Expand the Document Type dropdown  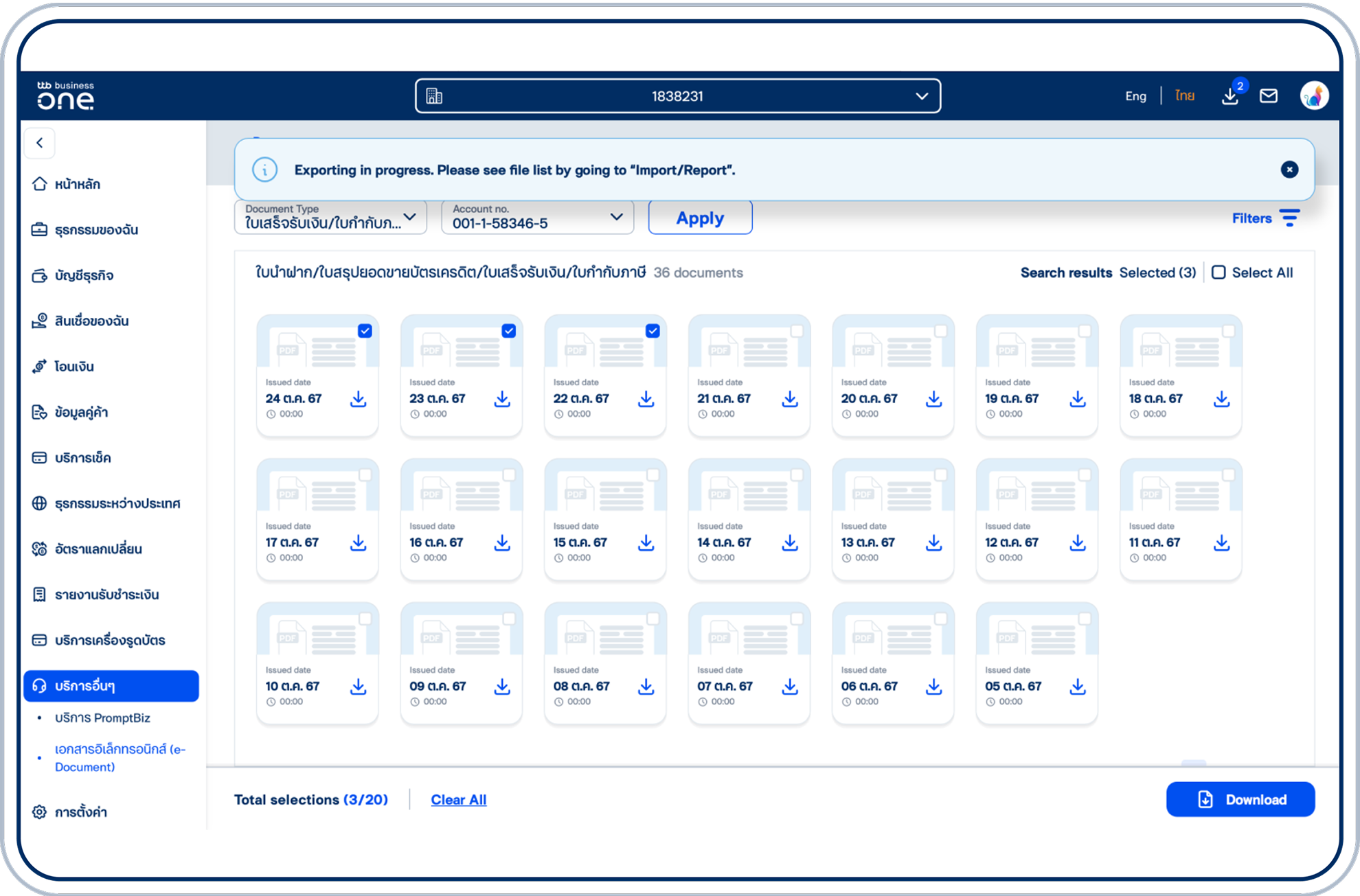[x=330, y=217]
